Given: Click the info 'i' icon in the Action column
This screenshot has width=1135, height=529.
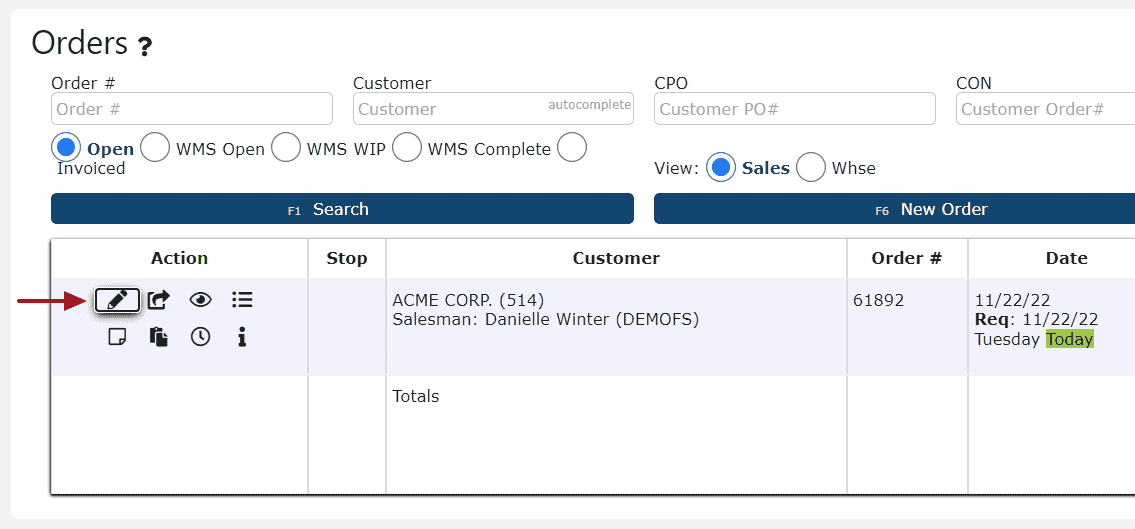Looking at the screenshot, I should (242, 337).
